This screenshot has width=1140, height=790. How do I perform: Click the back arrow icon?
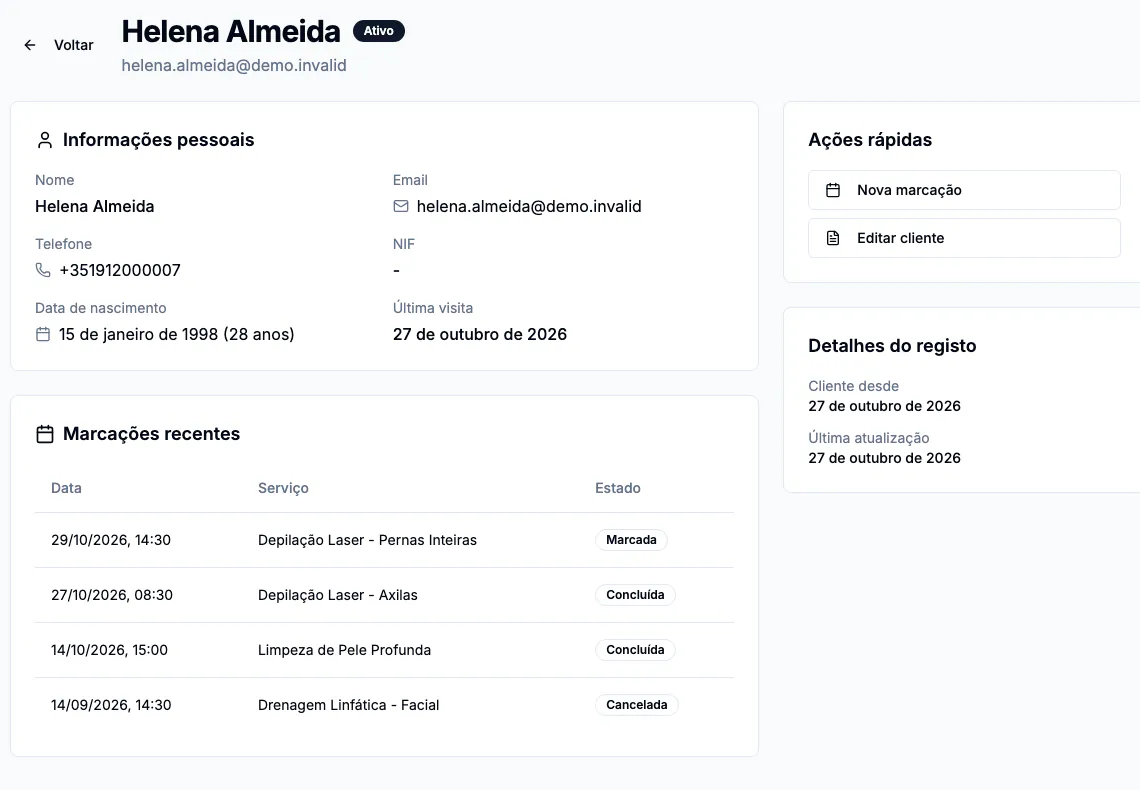(x=30, y=45)
